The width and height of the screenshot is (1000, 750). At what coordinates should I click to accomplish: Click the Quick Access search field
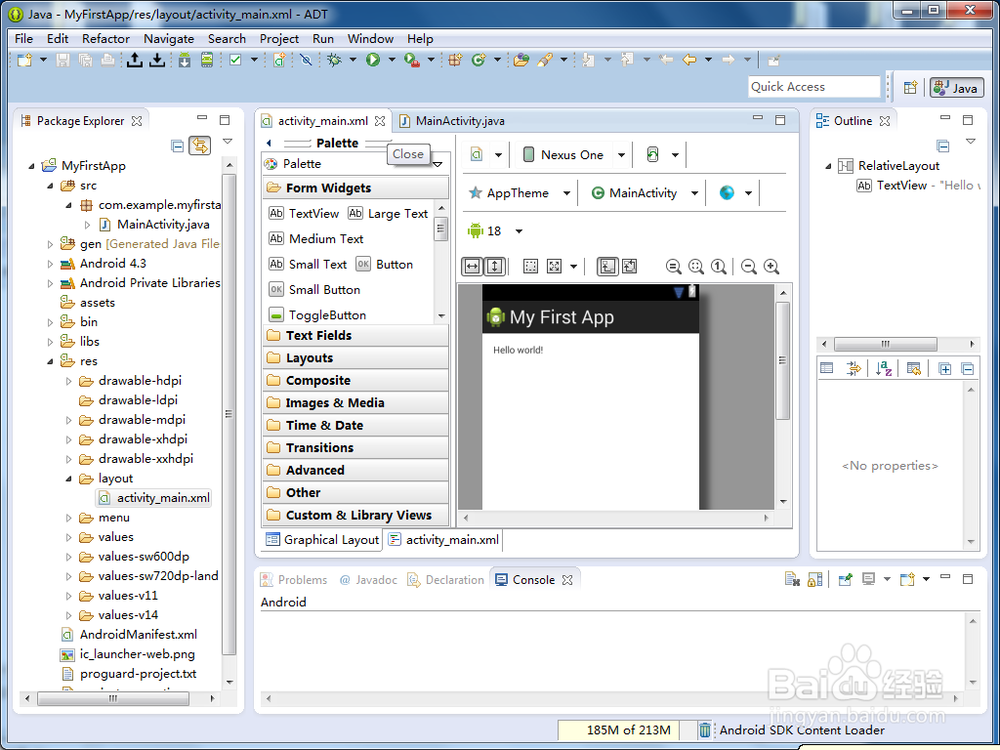pyautogui.click(x=814, y=87)
